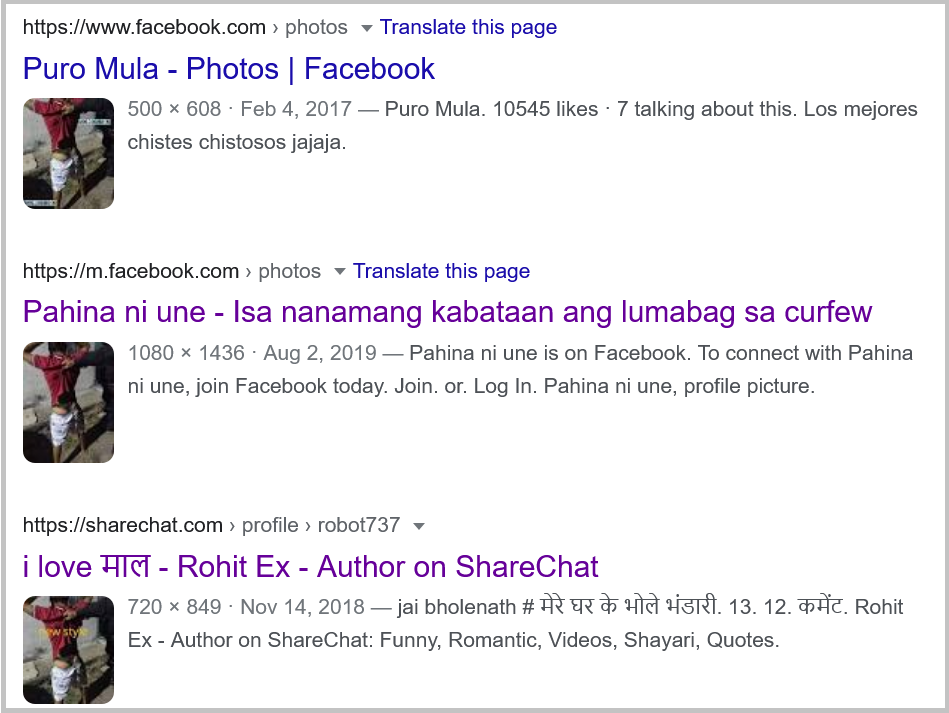Open the Pahina ni une result thumbnail
This screenshot has height=713, width=949.
(68, 402)
